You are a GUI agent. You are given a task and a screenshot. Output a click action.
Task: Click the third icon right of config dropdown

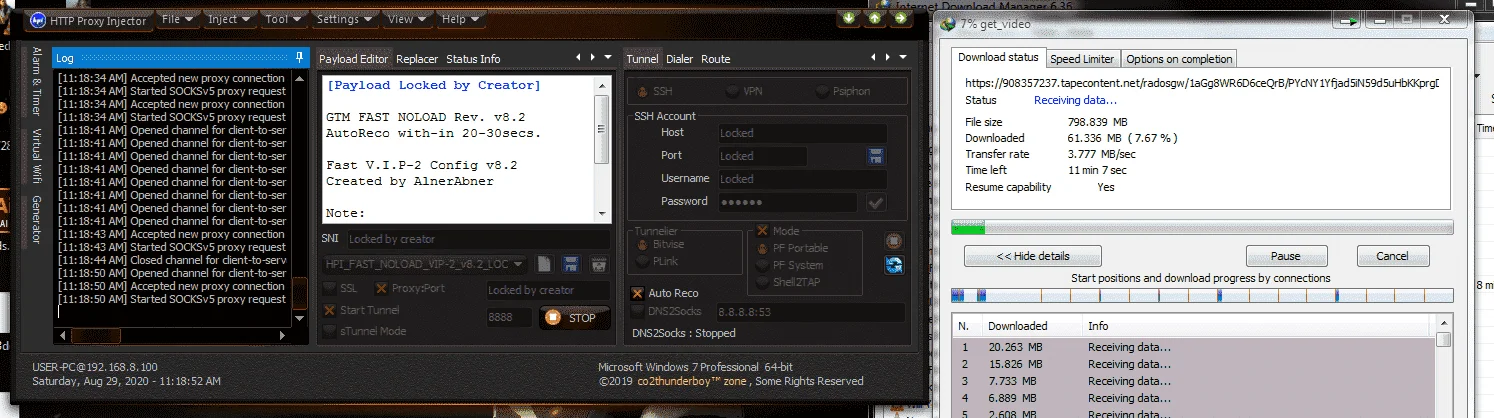point(600,264)
